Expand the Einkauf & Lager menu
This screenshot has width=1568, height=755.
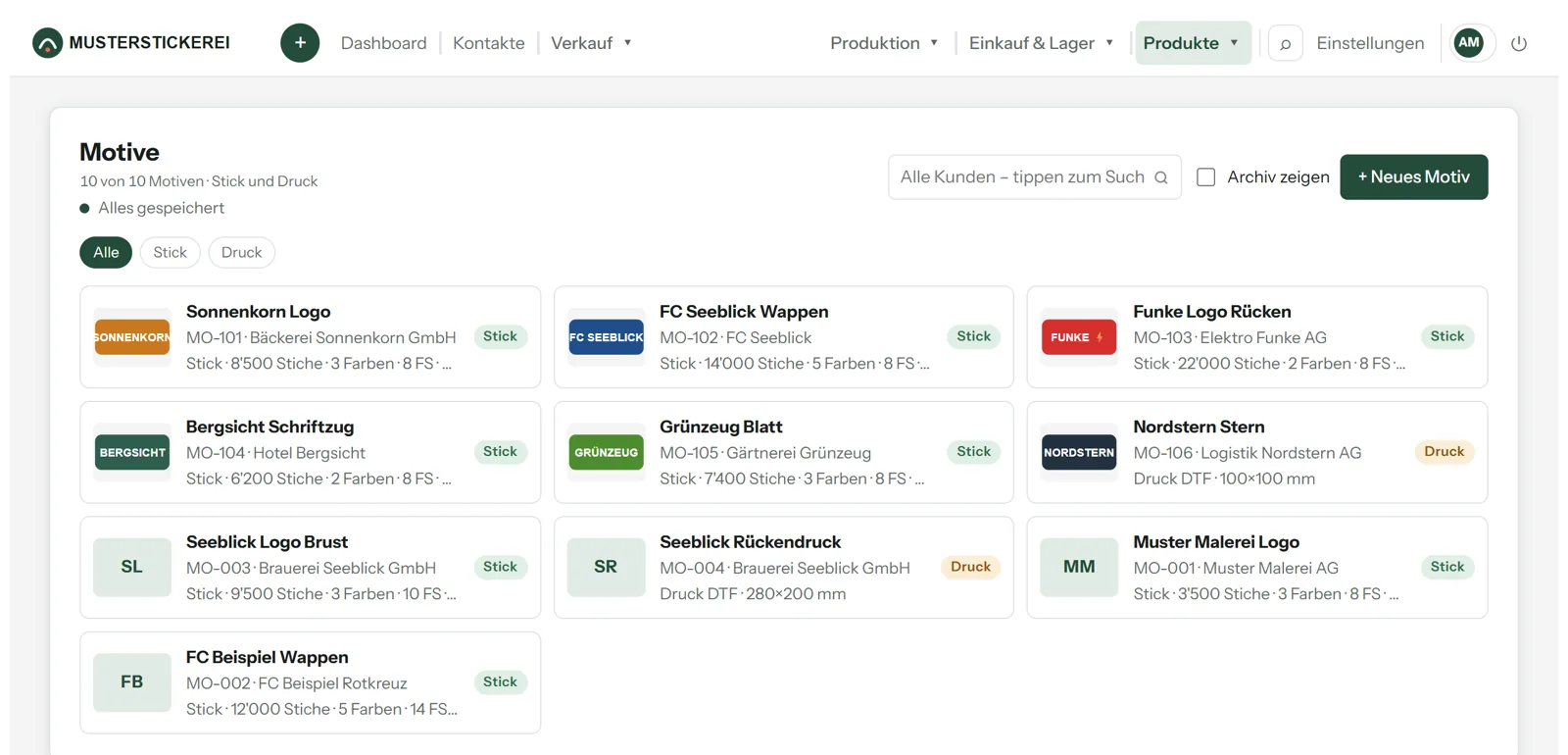(1041, 43)
